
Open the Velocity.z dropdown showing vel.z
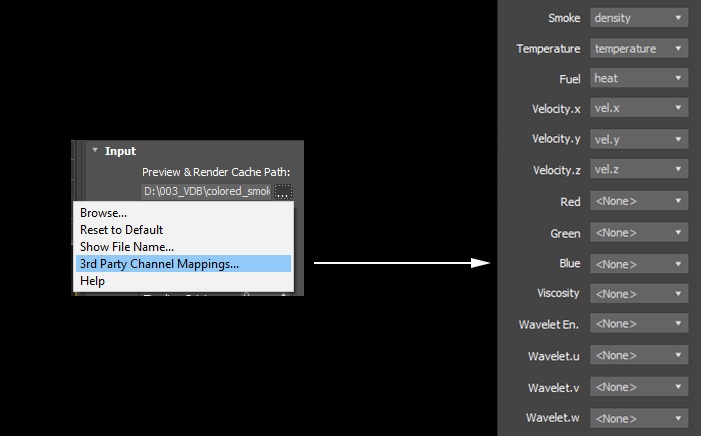(639, 169)
